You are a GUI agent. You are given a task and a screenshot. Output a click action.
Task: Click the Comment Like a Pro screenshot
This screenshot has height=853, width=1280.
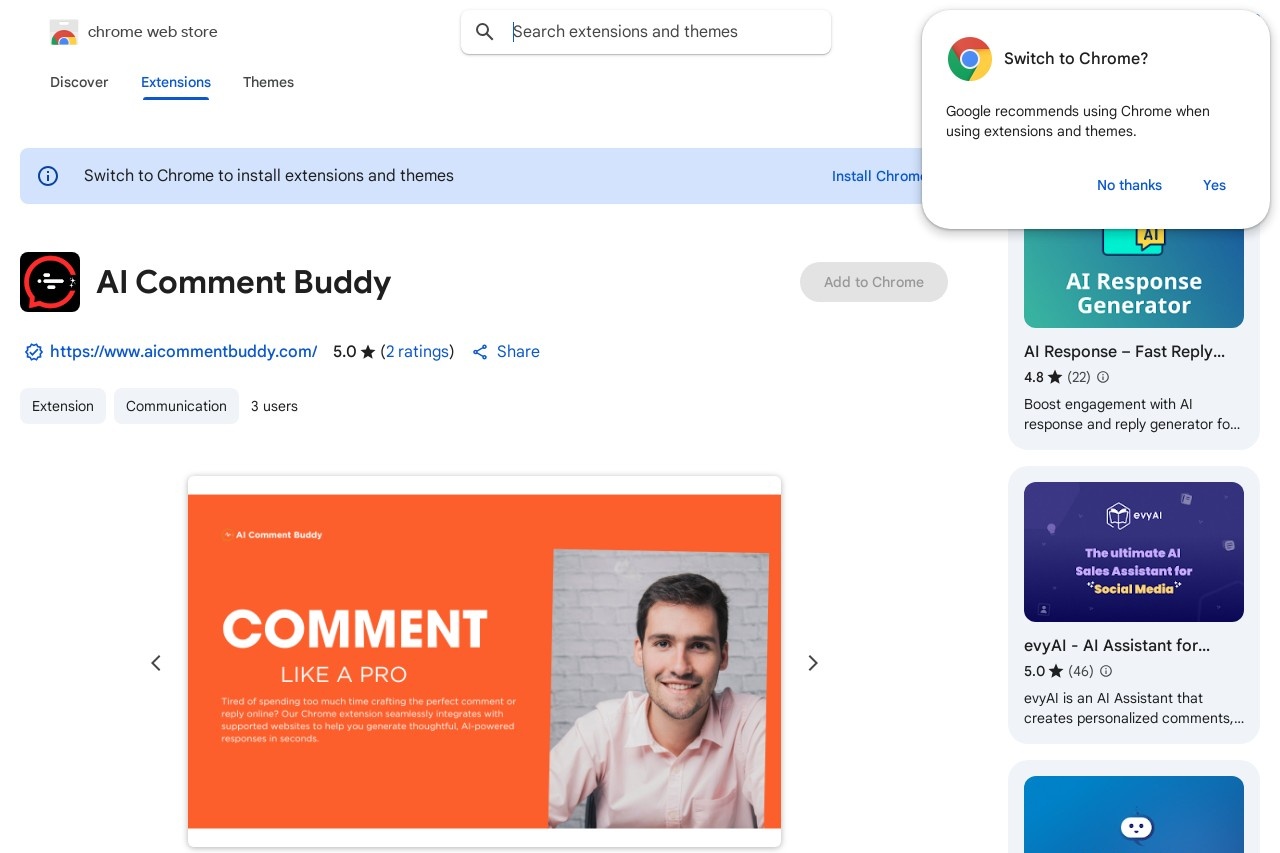click(484, 661)
